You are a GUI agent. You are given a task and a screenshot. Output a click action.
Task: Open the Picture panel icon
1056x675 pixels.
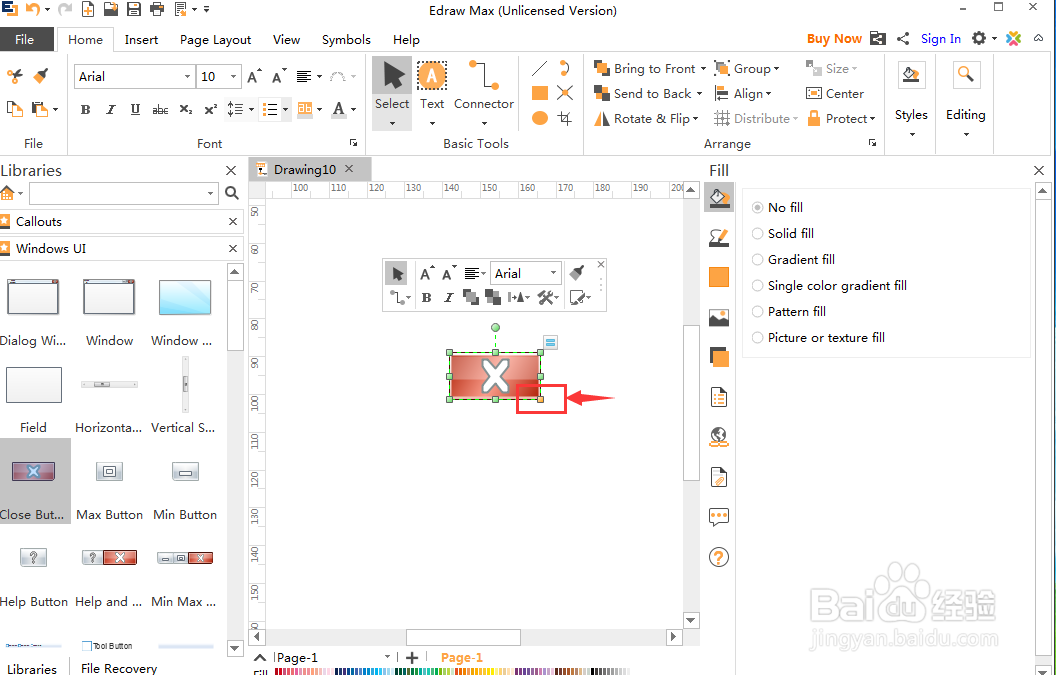719,317
